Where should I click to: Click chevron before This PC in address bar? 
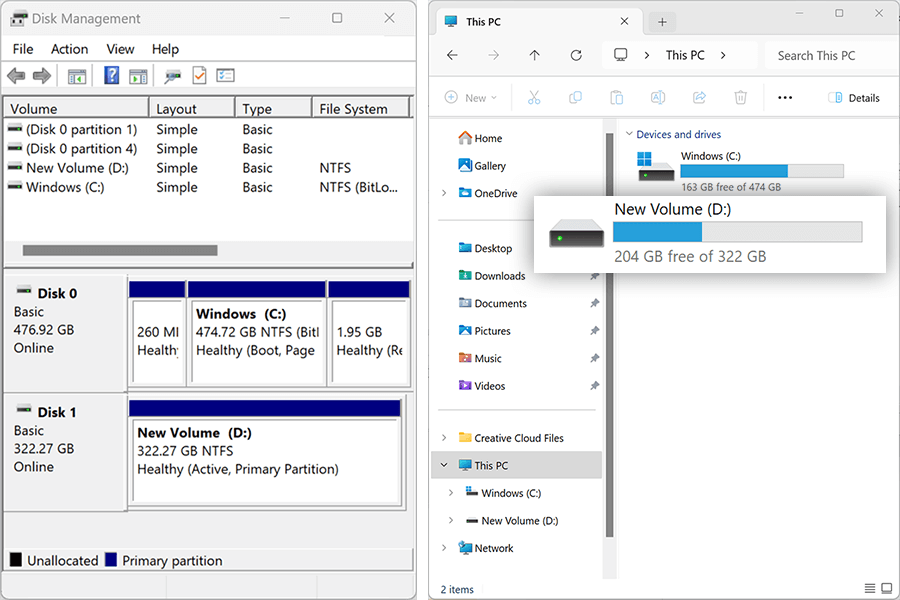[x=647, y=55]
